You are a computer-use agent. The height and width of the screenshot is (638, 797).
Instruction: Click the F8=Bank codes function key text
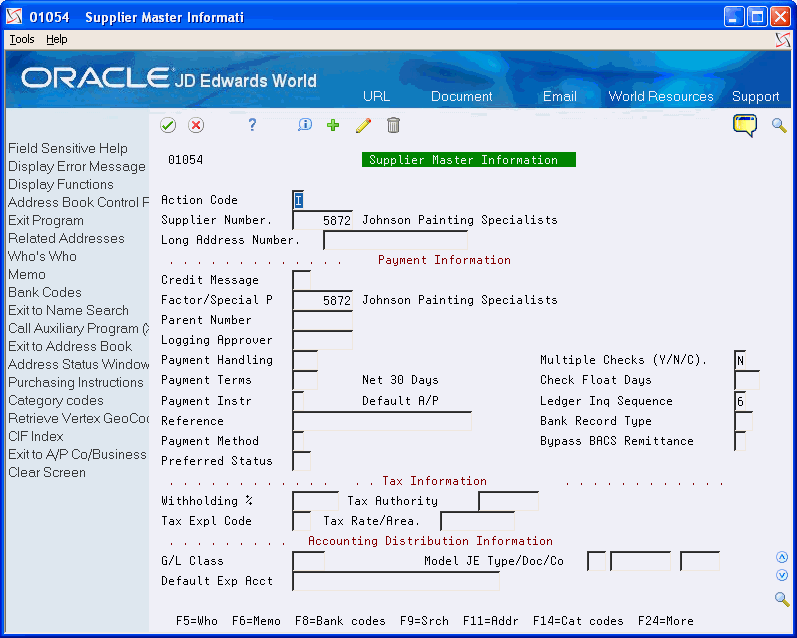340,621
